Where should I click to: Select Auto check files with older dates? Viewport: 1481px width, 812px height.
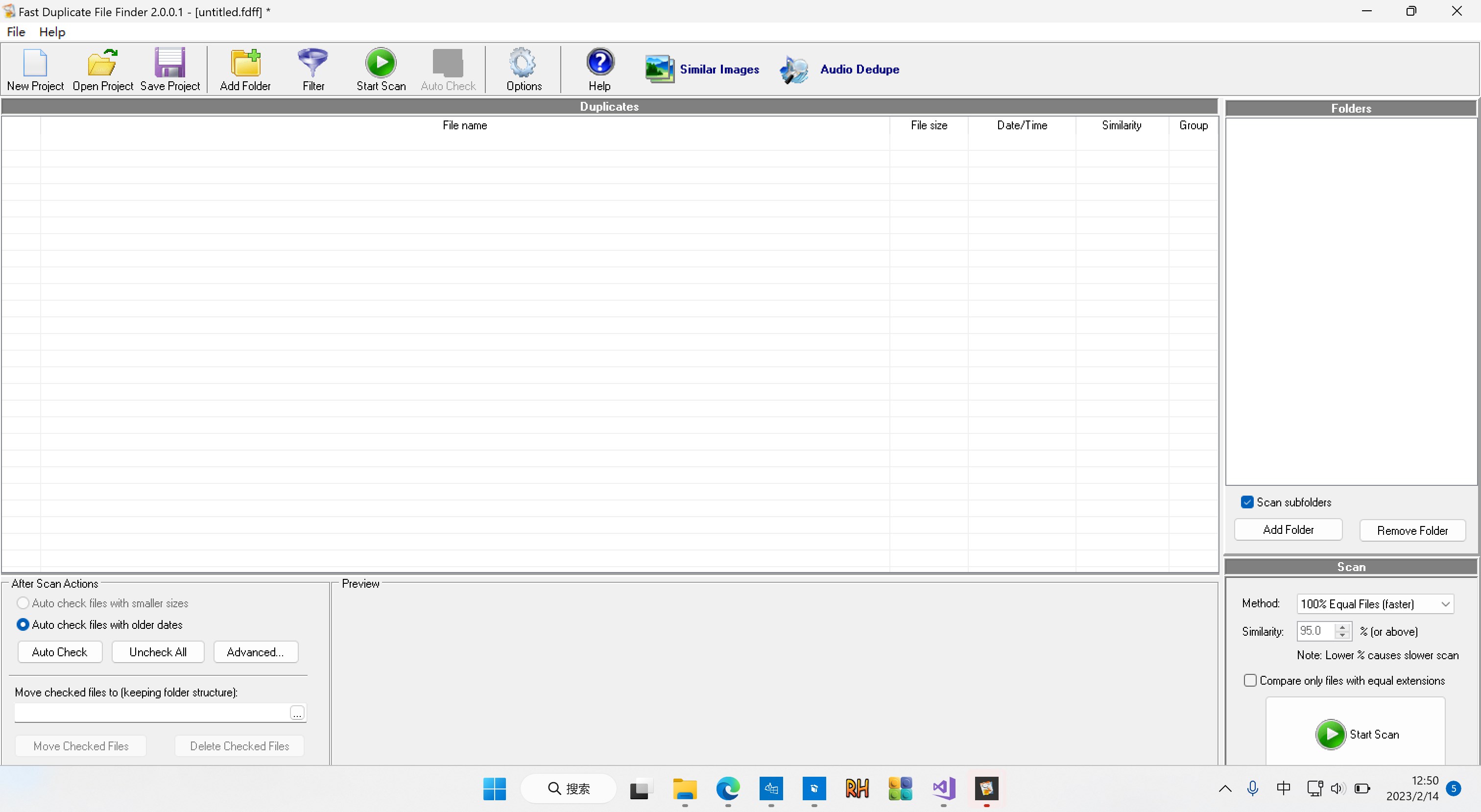[23, 624]
